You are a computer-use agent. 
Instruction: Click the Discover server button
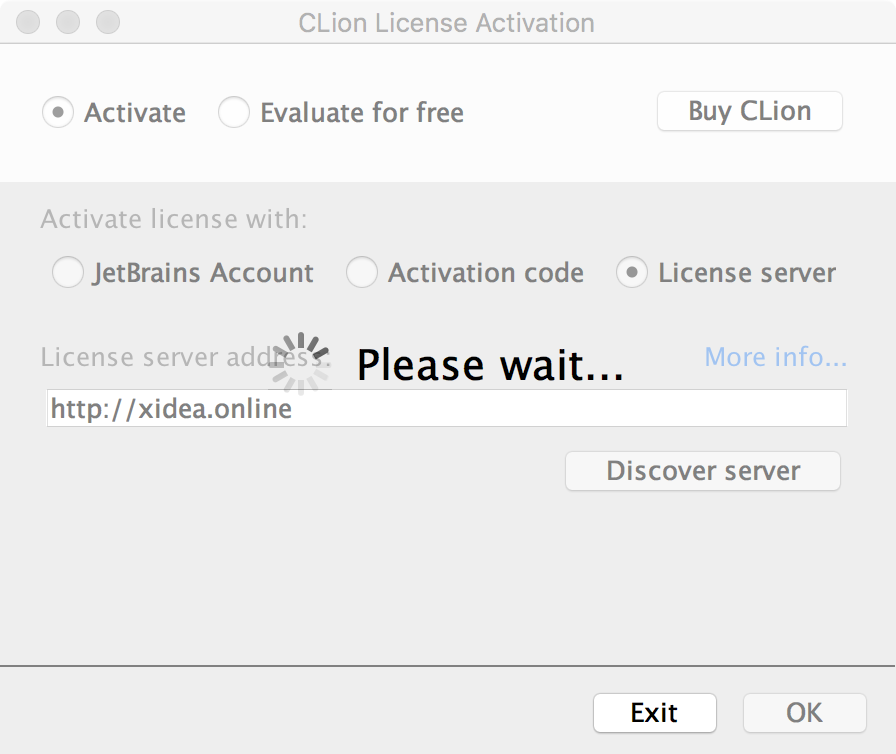[x=703, y=471]
